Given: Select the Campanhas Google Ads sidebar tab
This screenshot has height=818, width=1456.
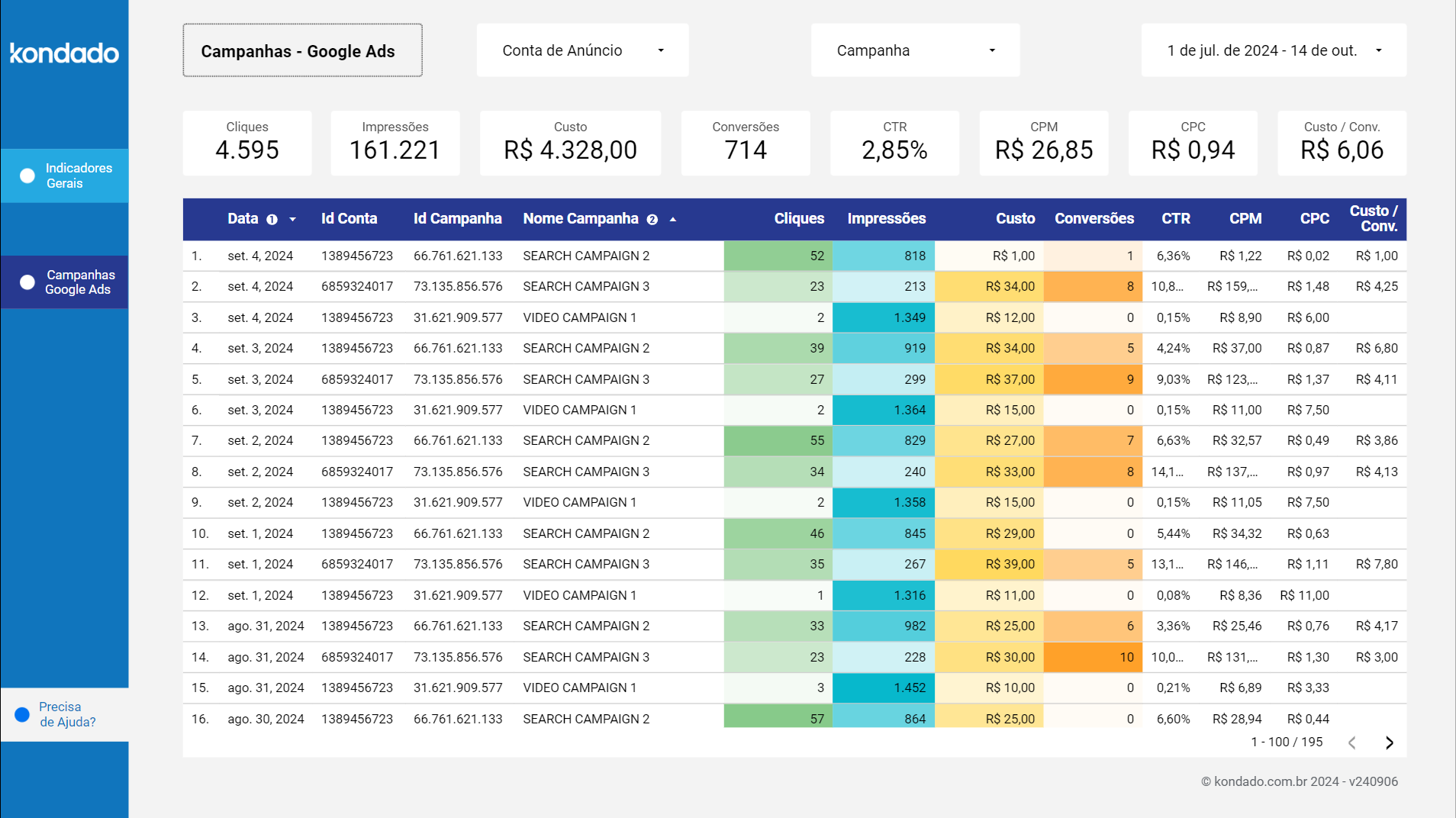Looking at the screenshot, I should coord(80,282).
